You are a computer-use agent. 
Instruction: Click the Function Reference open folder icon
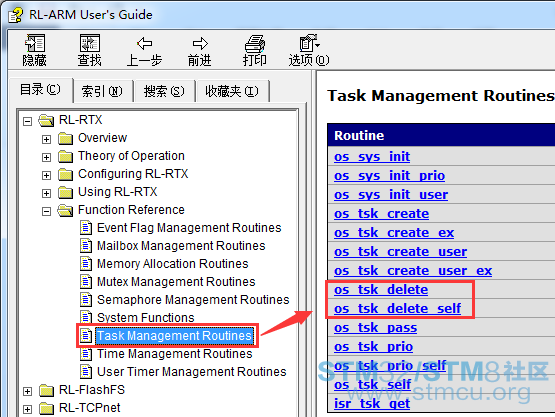pyautogui.click(x=65, y=210)
